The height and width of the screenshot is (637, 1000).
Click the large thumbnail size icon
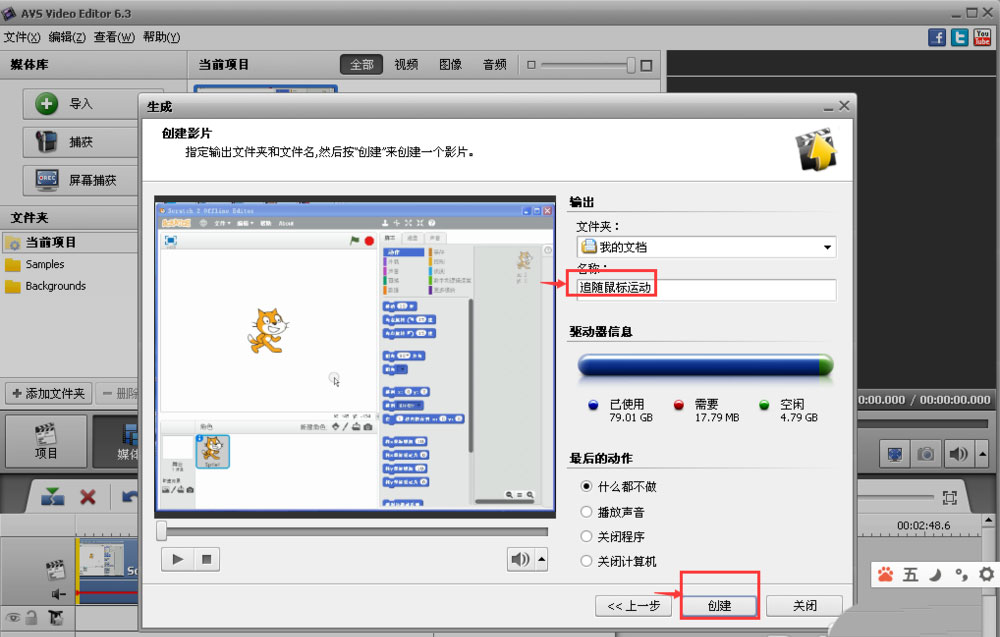click(x=646, y=65)
